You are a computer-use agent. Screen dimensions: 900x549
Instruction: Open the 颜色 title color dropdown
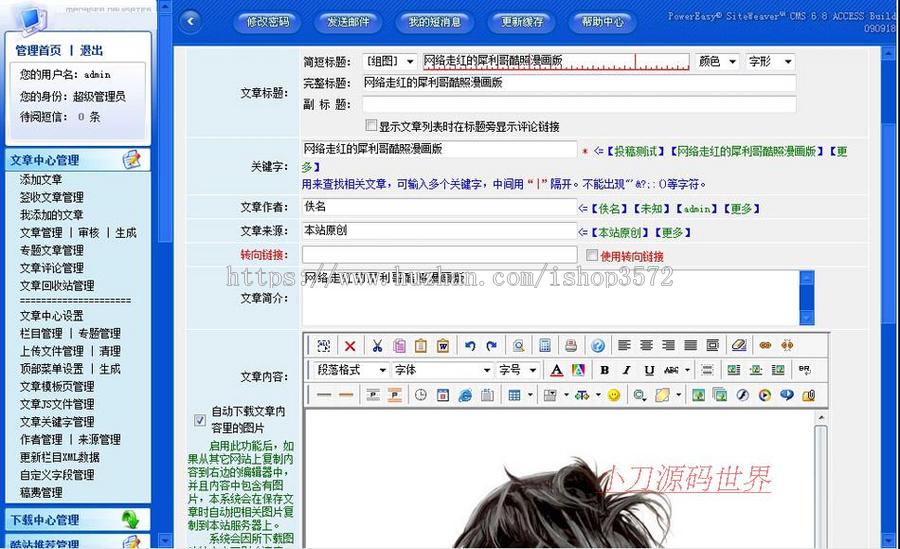tap(717, 61)
